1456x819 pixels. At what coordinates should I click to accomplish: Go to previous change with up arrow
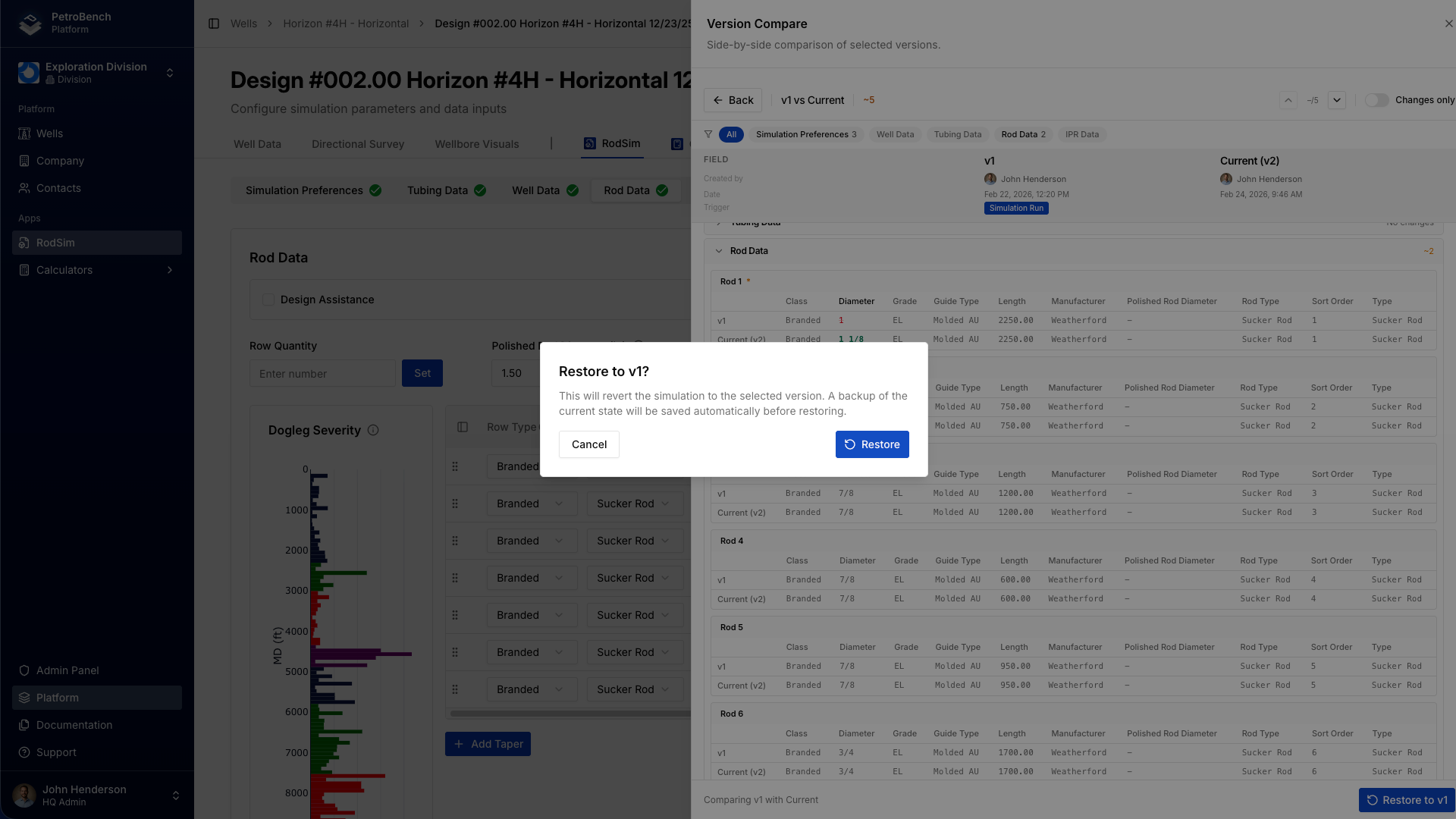click(x=1288, y=100)
